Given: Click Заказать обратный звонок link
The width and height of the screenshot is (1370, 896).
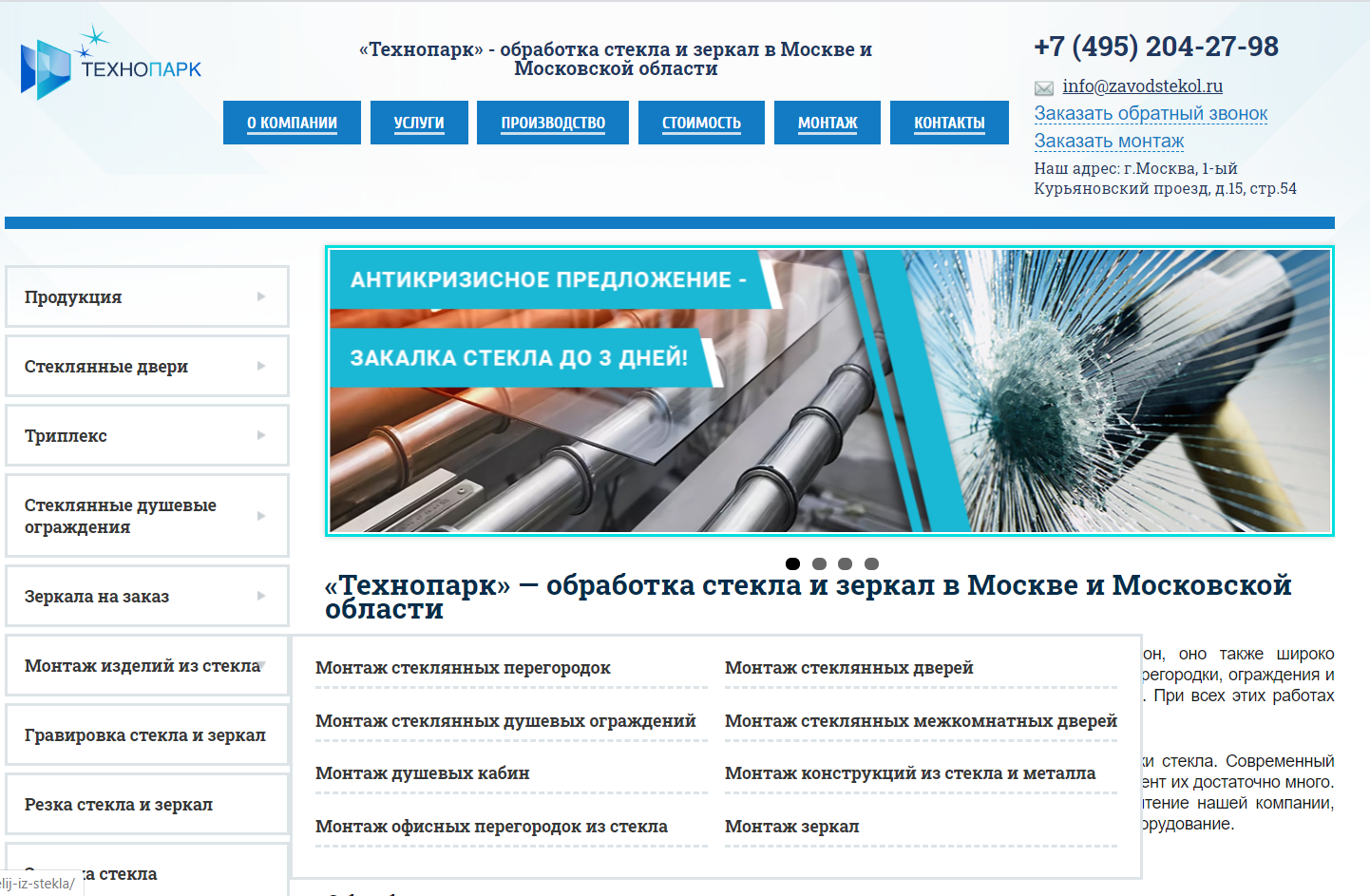Looking at the screenshot, I should [x=1150, y=113].
